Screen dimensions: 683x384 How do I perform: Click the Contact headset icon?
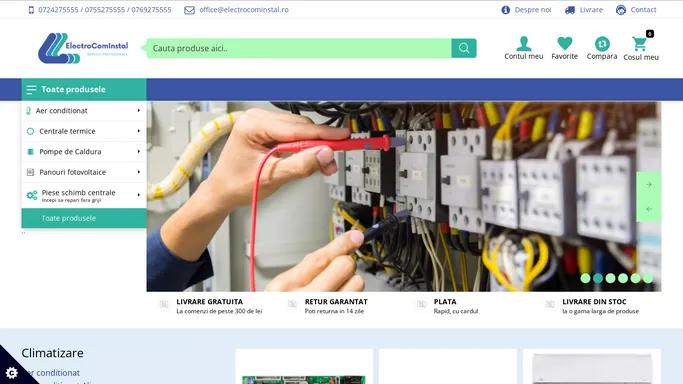[x=621, y=10]
